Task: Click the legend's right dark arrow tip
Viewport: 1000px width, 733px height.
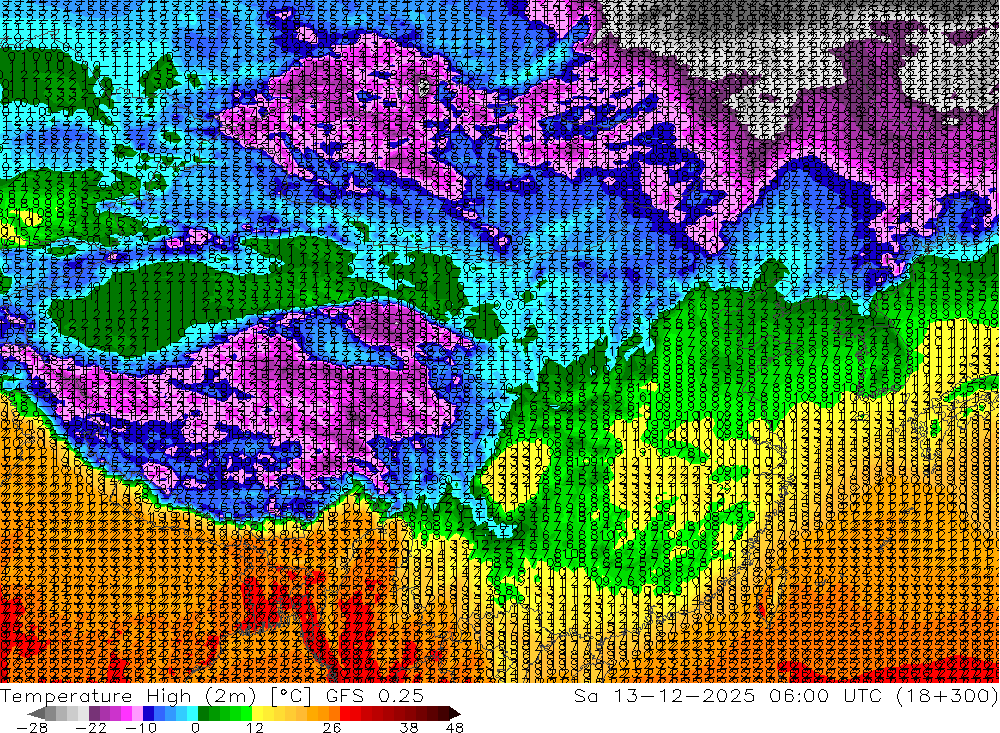Action: [x=455, y=714]
